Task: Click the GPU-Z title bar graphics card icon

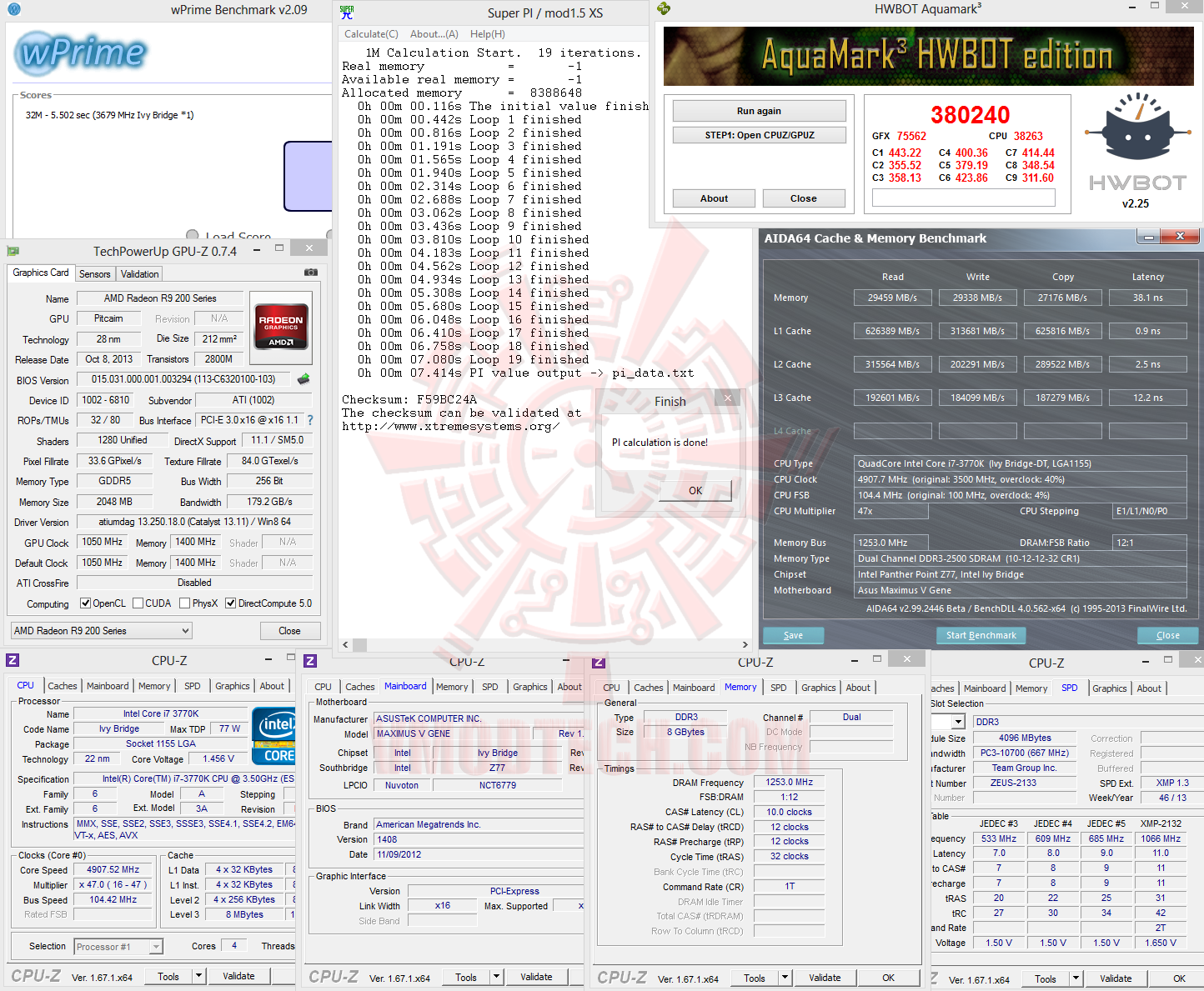Action: pos(13,251)
